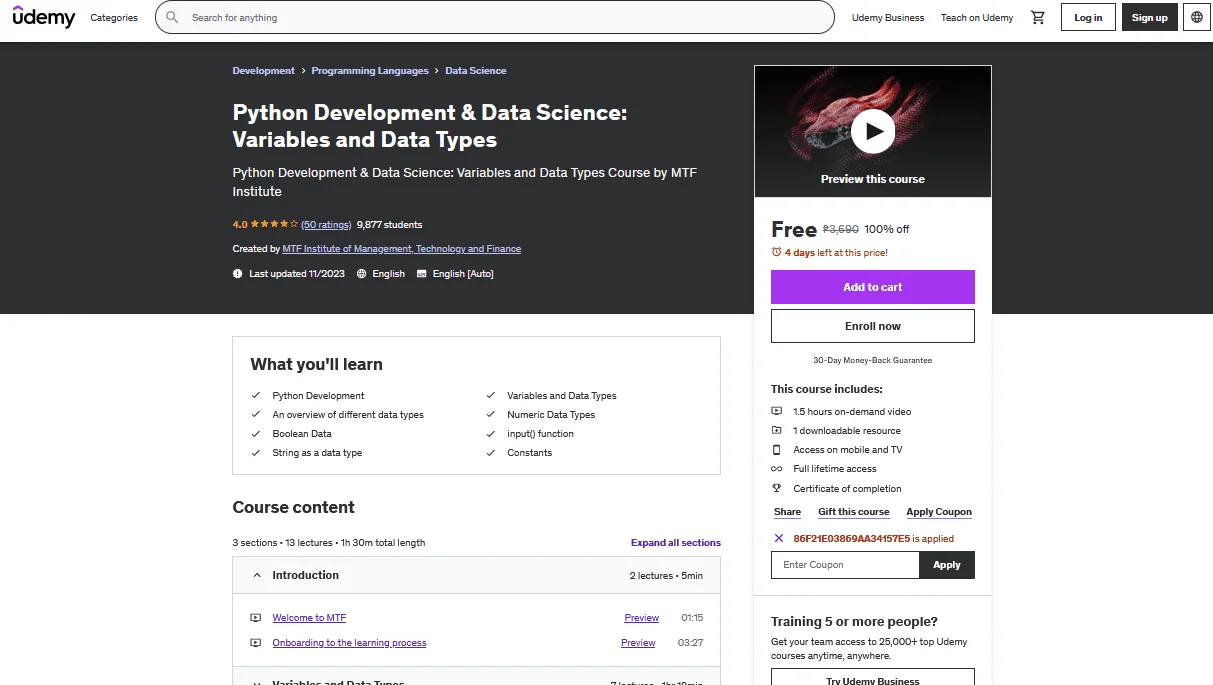
Task: Click the shopping cart icon
Action: [1038, 17]
